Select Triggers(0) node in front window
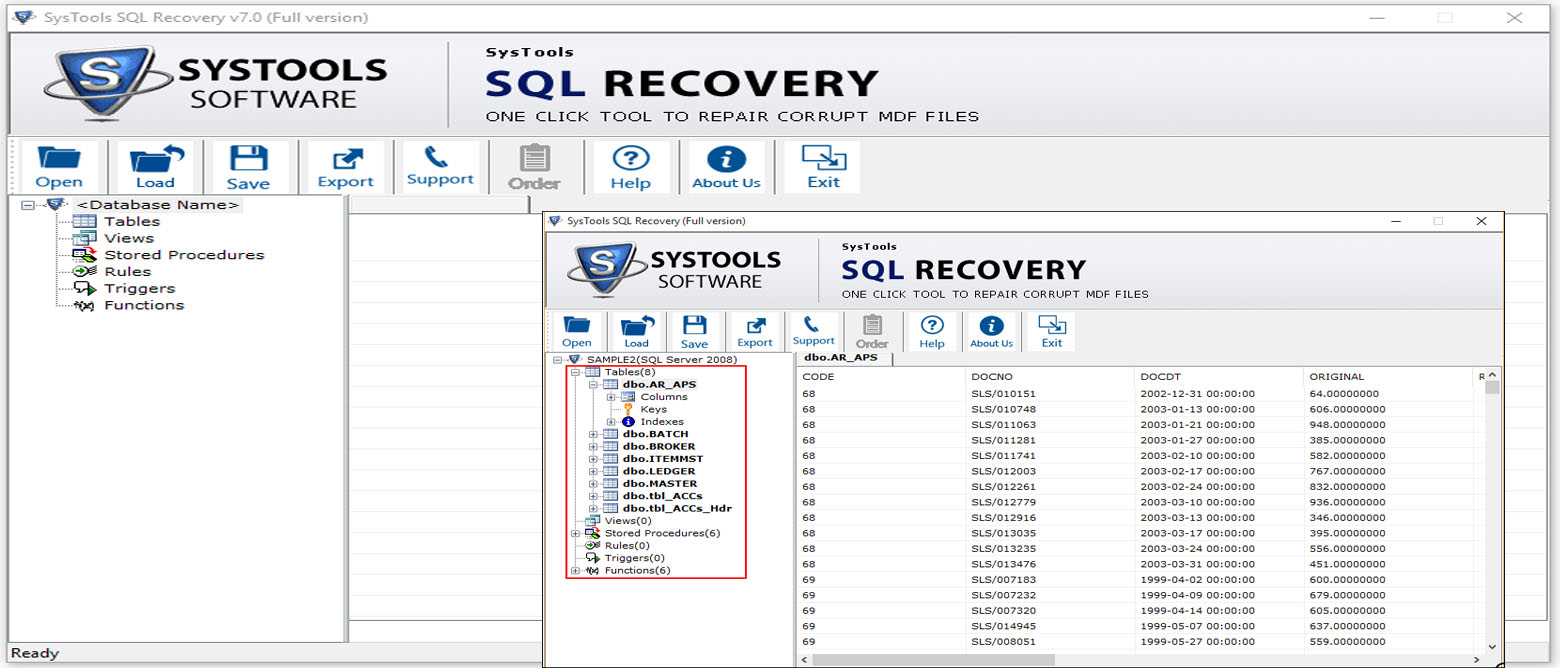This screenshot has width=1560, height=668. pos(634,558)
